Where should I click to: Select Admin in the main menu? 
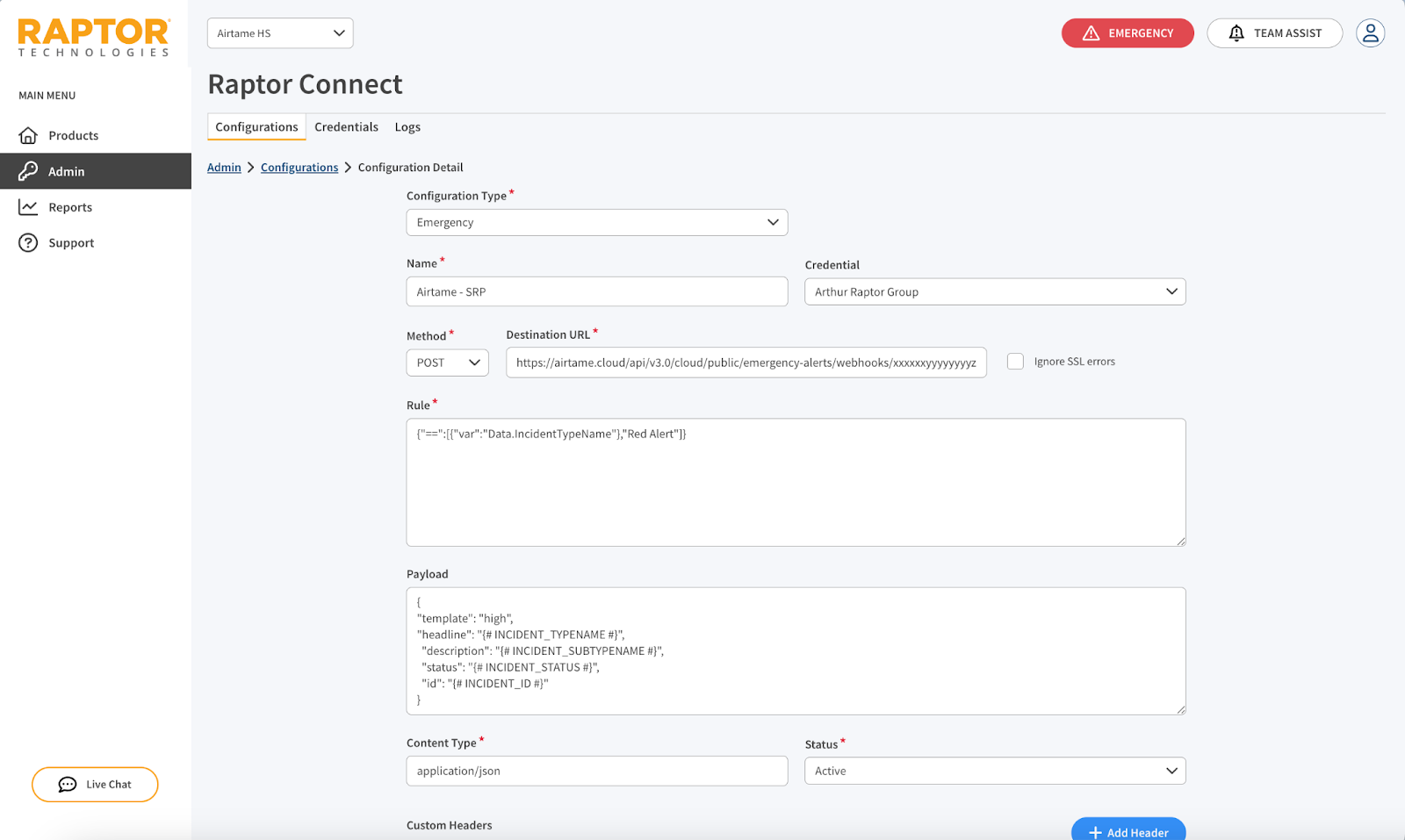[96, 171]
